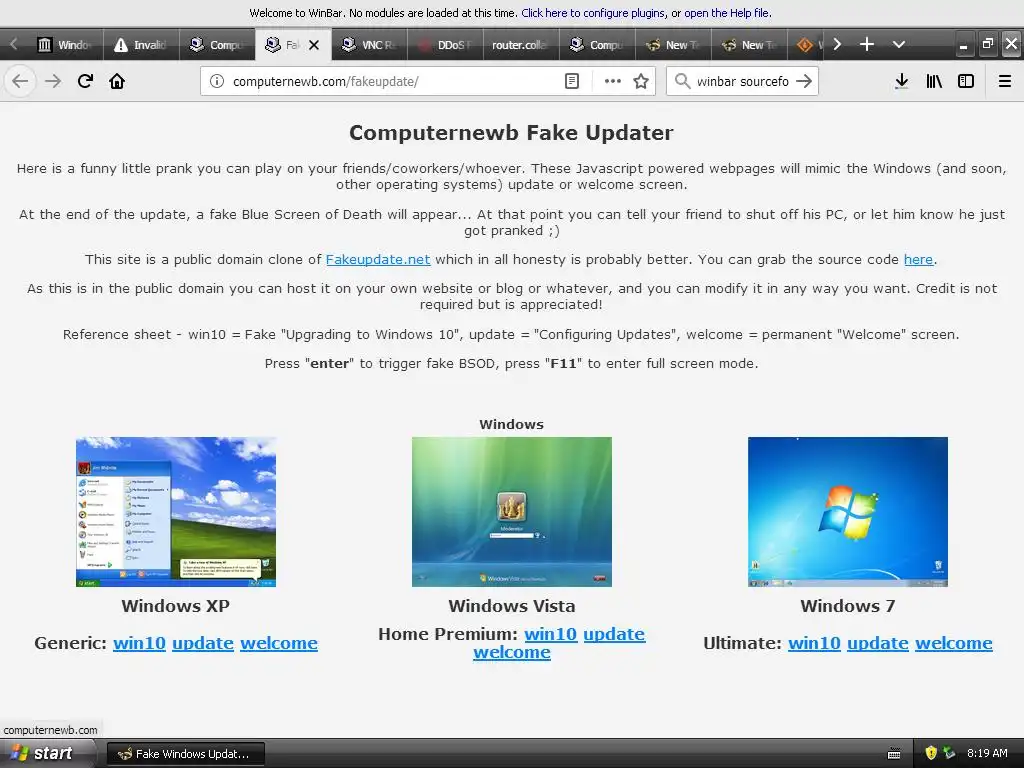Submit the search with the arrow button

pos(805,81)
